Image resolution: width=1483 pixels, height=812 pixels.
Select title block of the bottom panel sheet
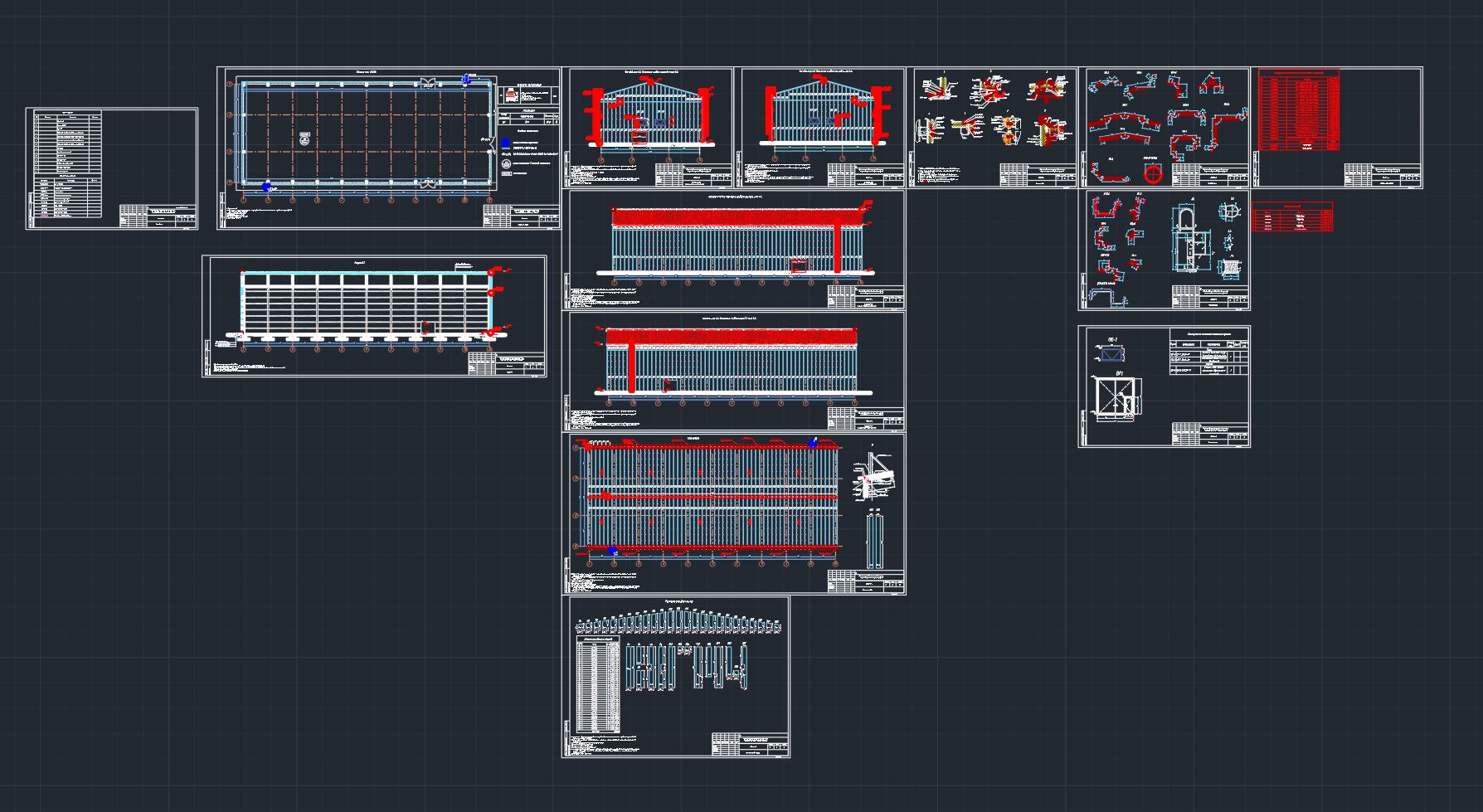click(750, 743)
